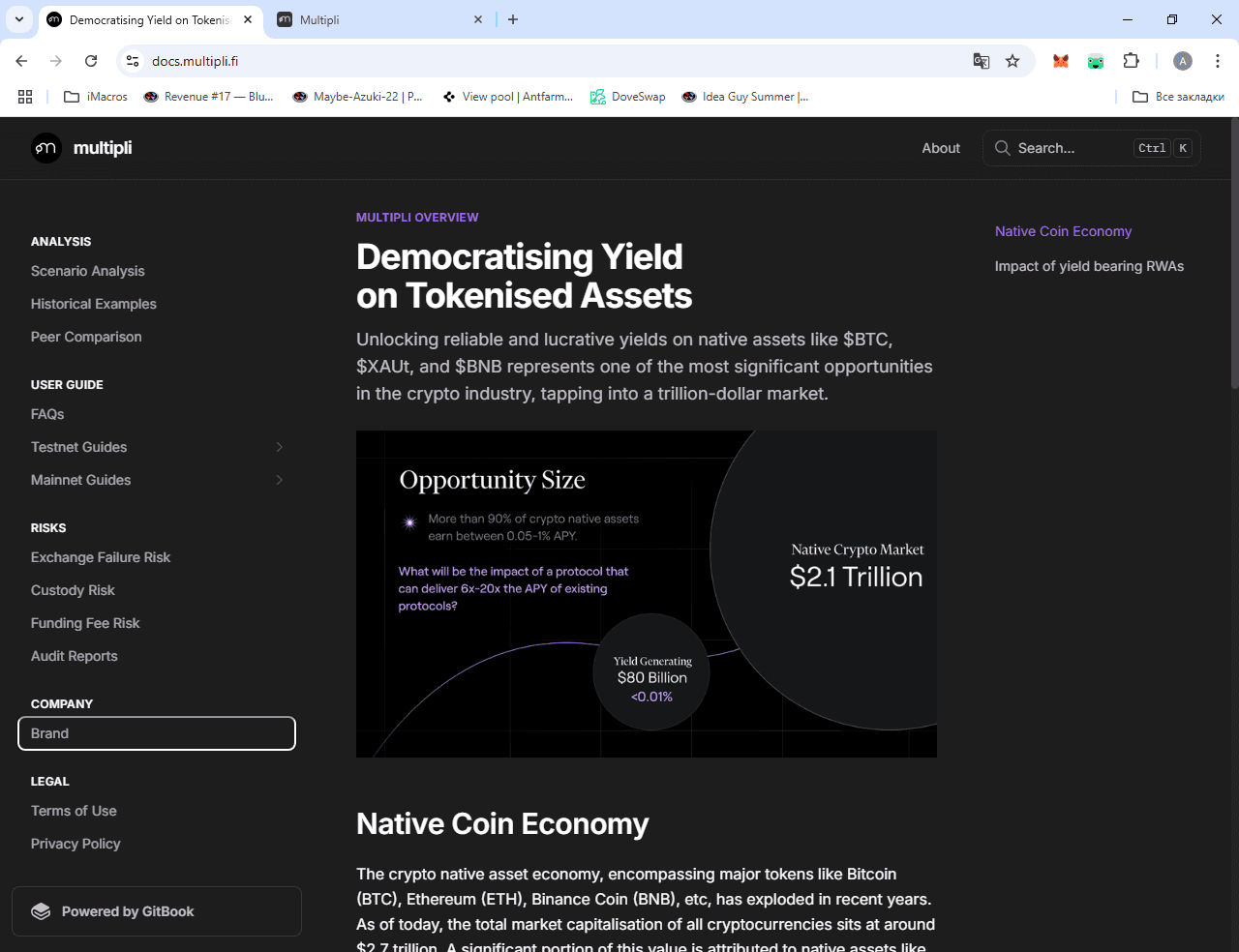The image size is (1239, 952).
Task: Open Audit Reports page
Action: tap(75, 656)
